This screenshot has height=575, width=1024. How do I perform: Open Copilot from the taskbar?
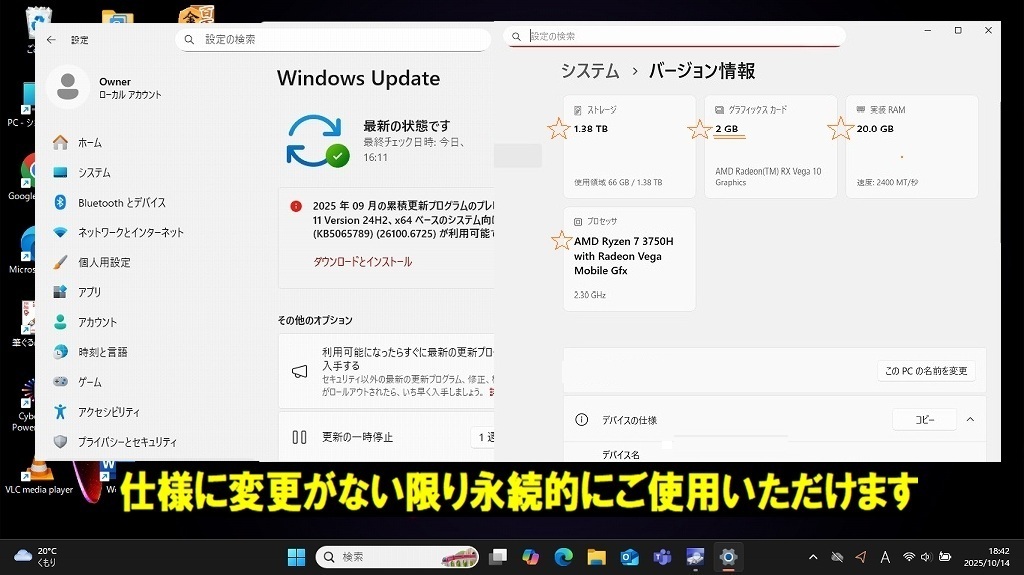point(530,557)
